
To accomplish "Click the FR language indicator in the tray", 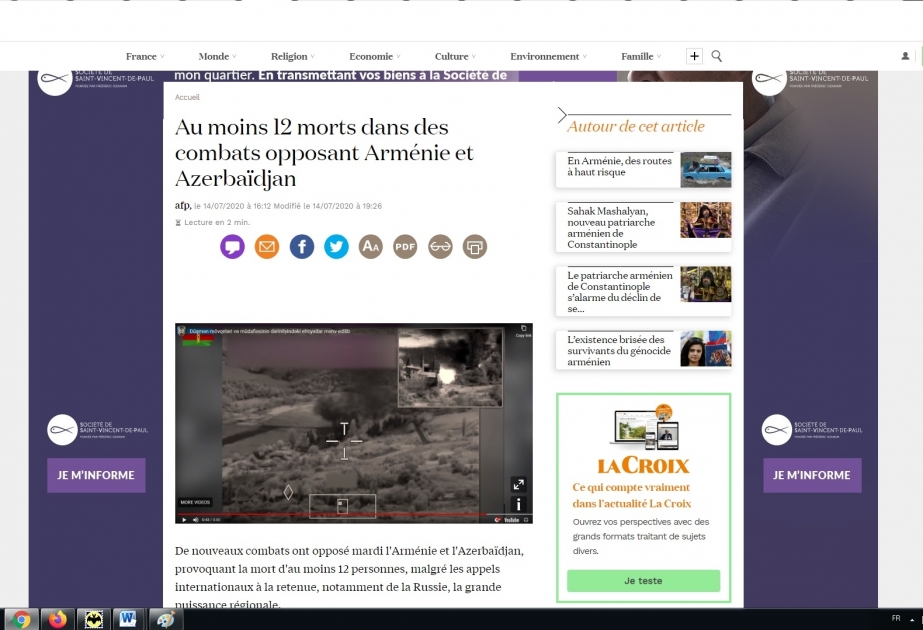I will (896, 618).
